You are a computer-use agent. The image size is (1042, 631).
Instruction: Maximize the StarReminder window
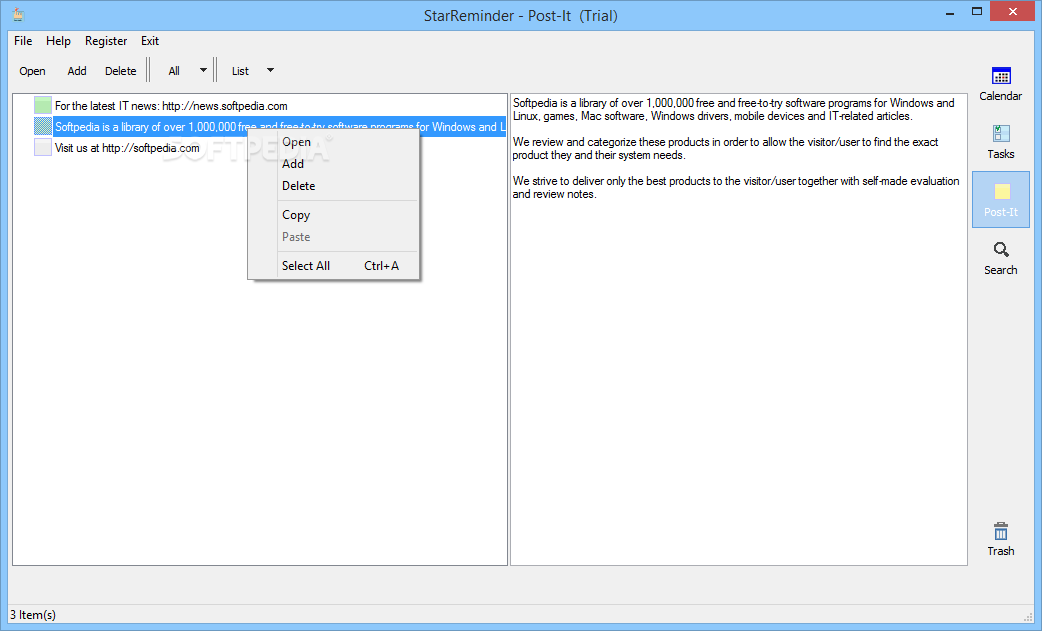(x=977, y=11)
